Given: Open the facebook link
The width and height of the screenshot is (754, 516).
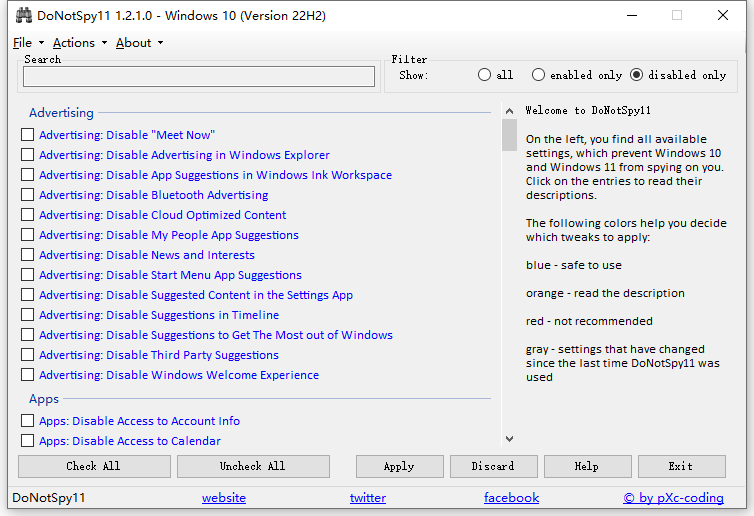Looking at the screenshot, I should coord(511,498).
